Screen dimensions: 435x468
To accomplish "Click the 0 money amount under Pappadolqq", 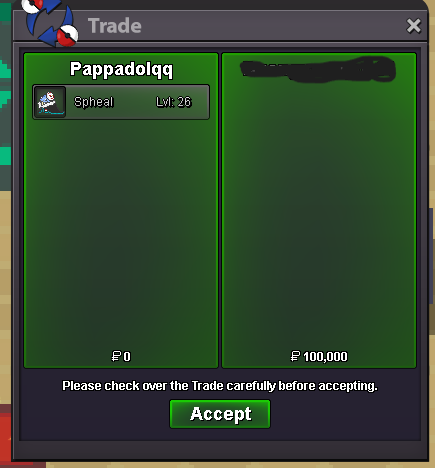I will coord(127,357).
